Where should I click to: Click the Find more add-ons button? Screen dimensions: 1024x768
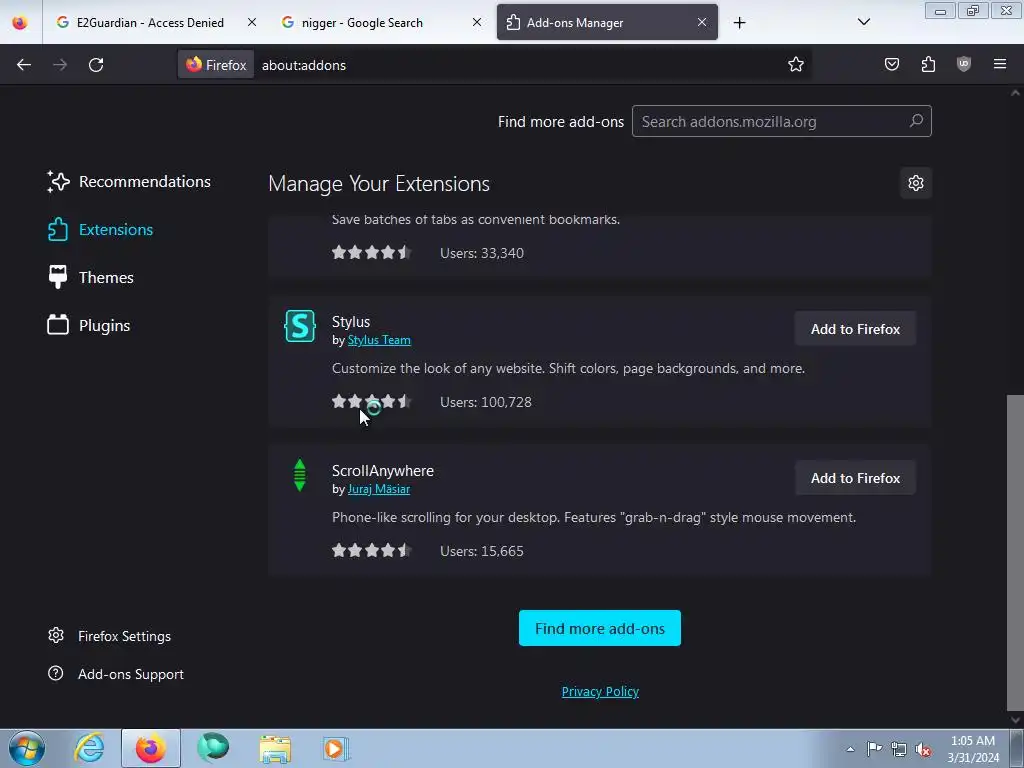coord(600,628)
